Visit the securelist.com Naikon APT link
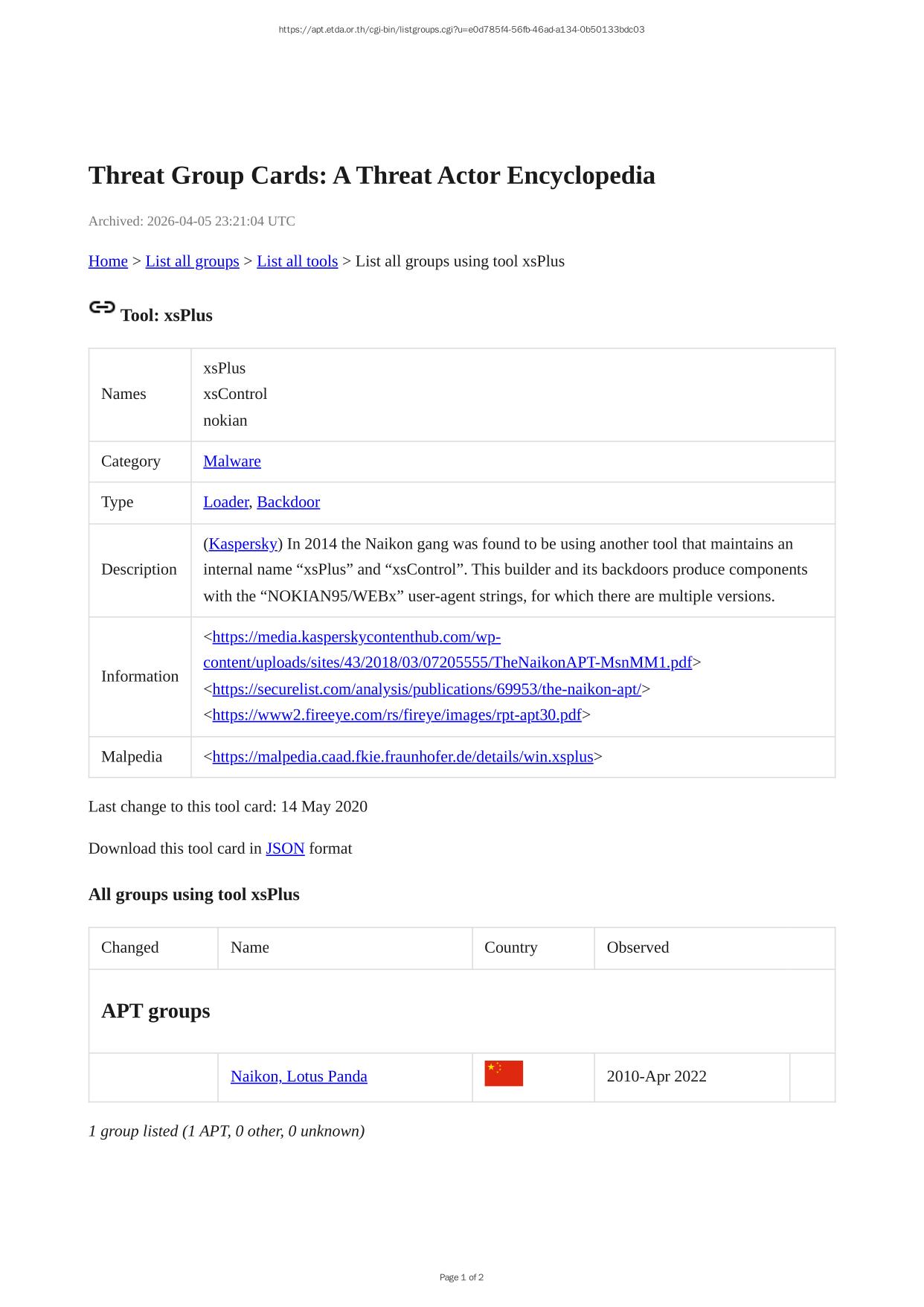Image resolution: width=924 pixels, height=1307 pixels. [426, 689]
